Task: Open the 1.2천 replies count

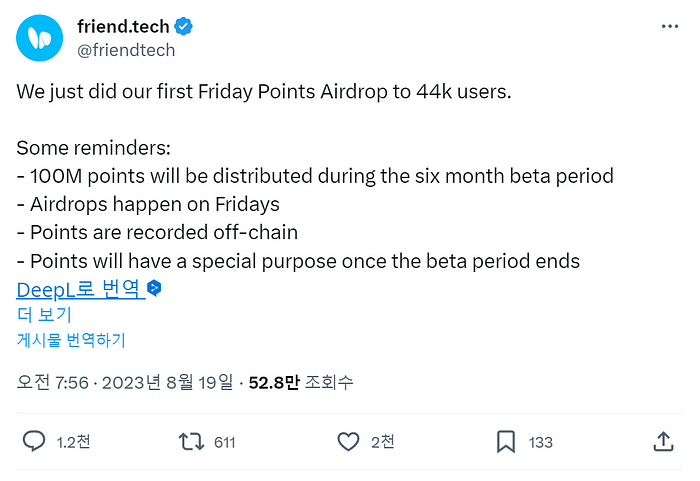Action: click(74, 442)
